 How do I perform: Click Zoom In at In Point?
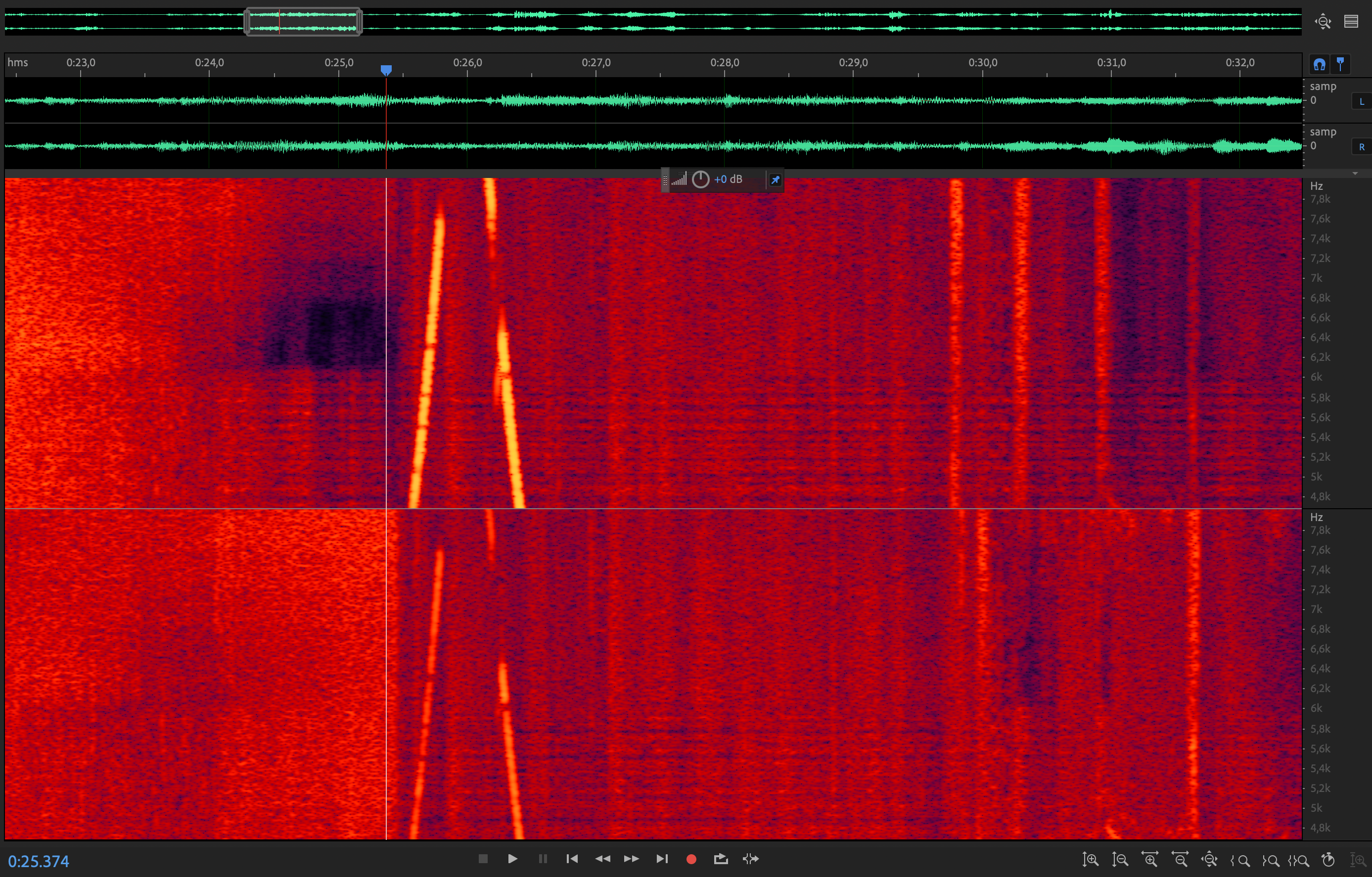point(1240,861)
